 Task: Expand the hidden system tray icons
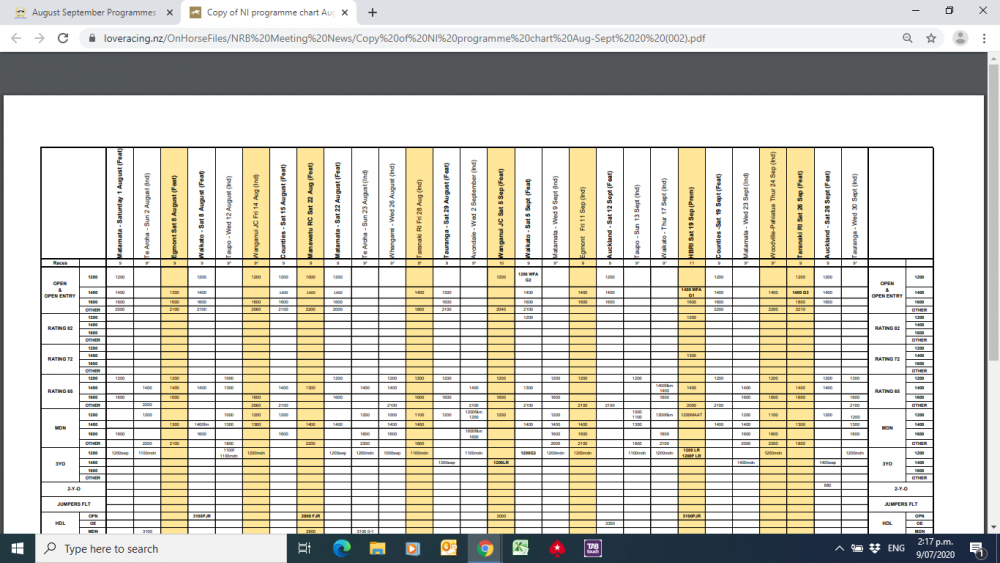click(x=838, y=548)
